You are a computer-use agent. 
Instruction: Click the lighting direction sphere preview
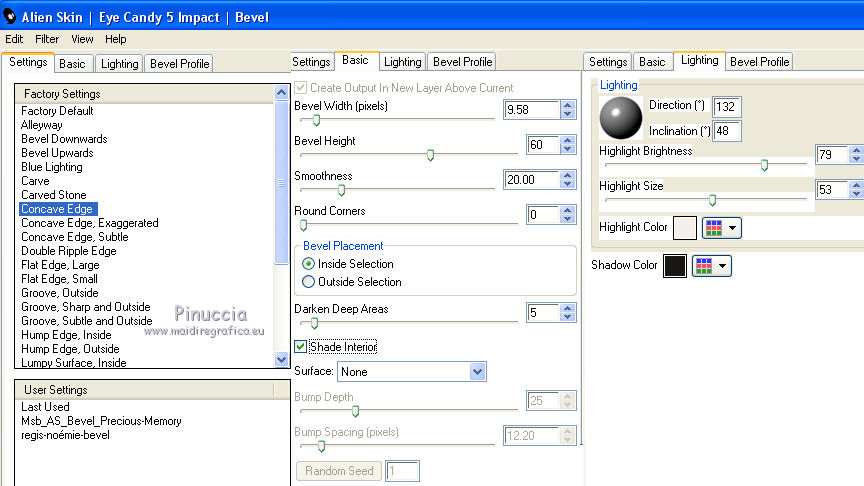[620, 118]
